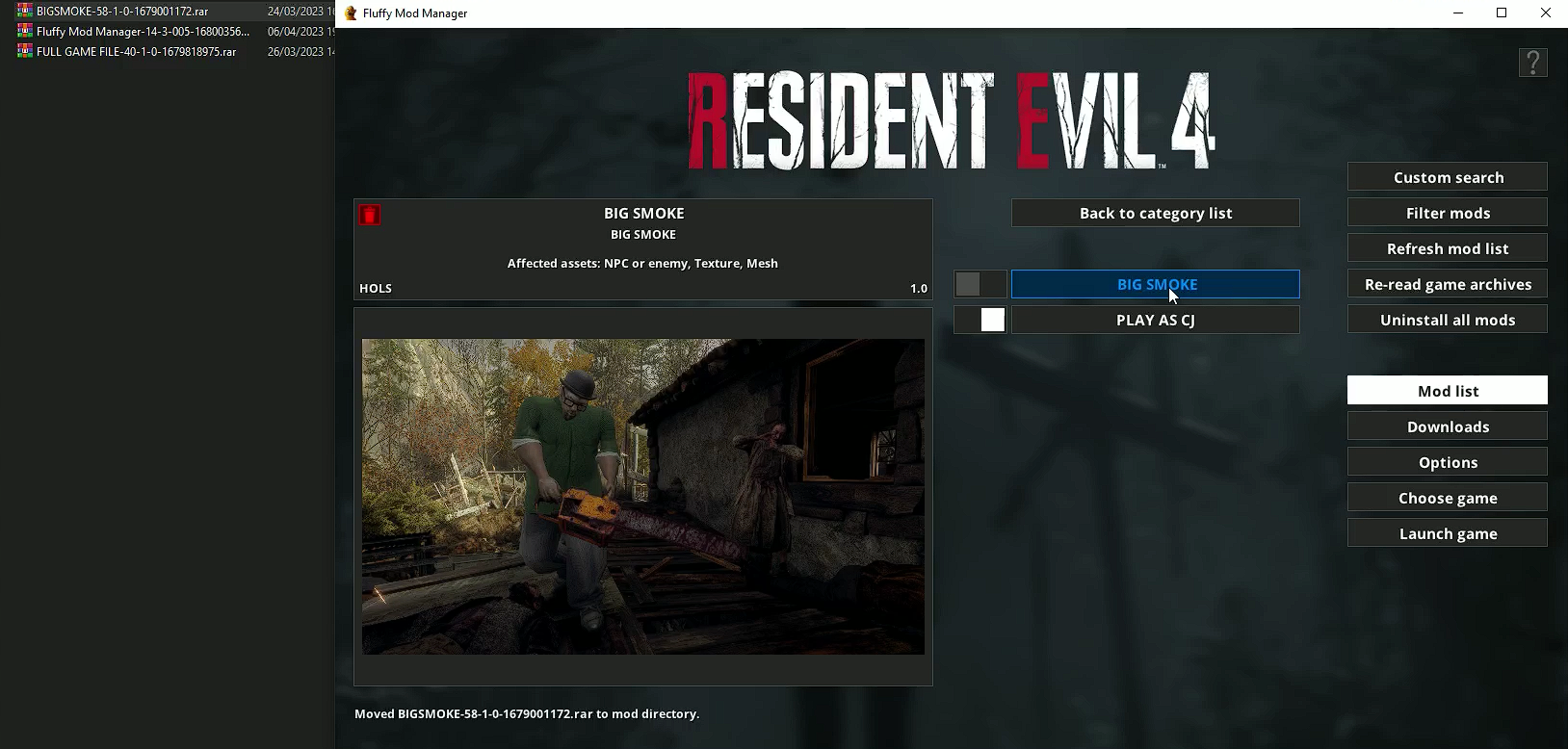Click the HOLS author label
The height and width of the screenshot is (749, 1568).
[x=376, y=288]
